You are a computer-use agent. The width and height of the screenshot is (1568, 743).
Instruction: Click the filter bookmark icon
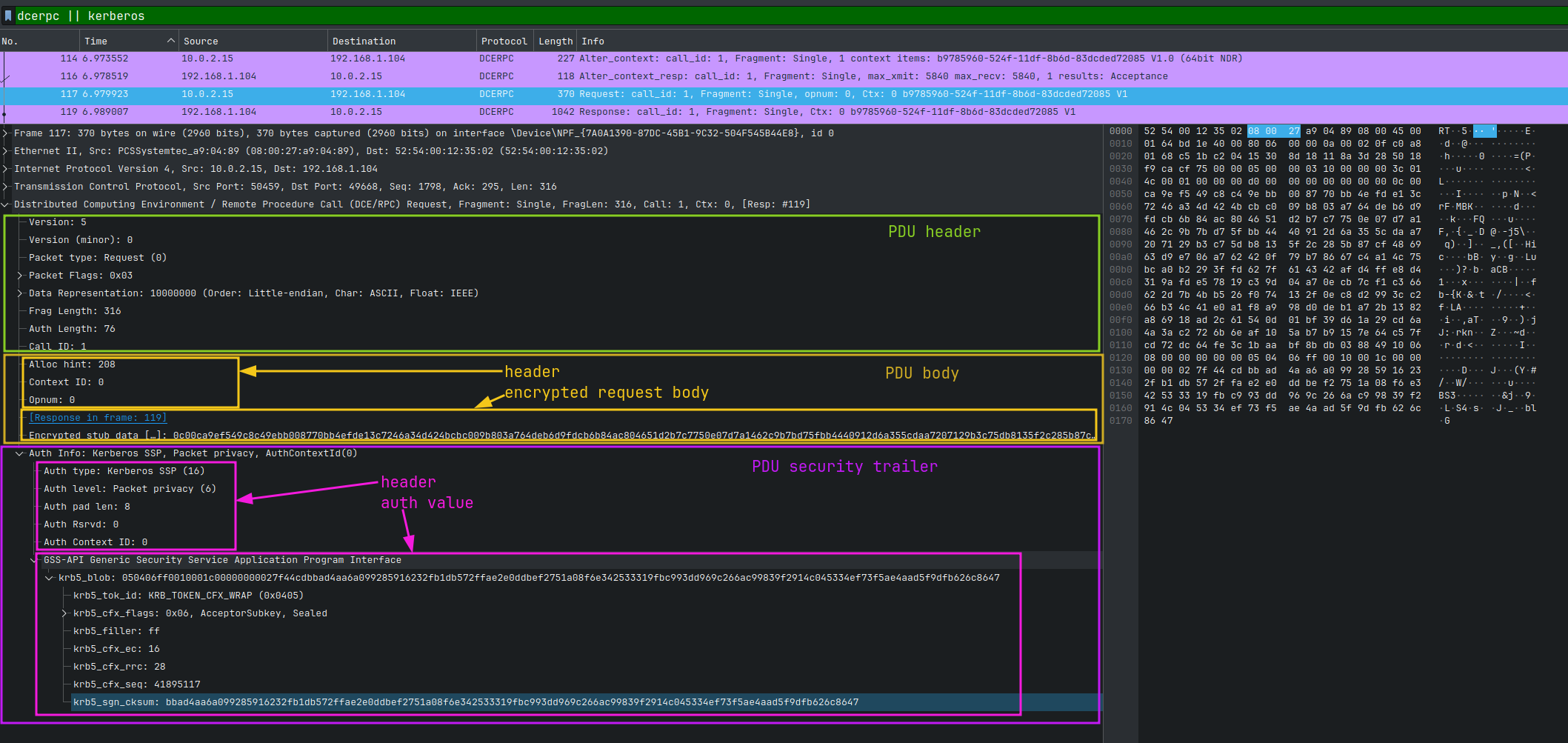click(x=9, y=15)
